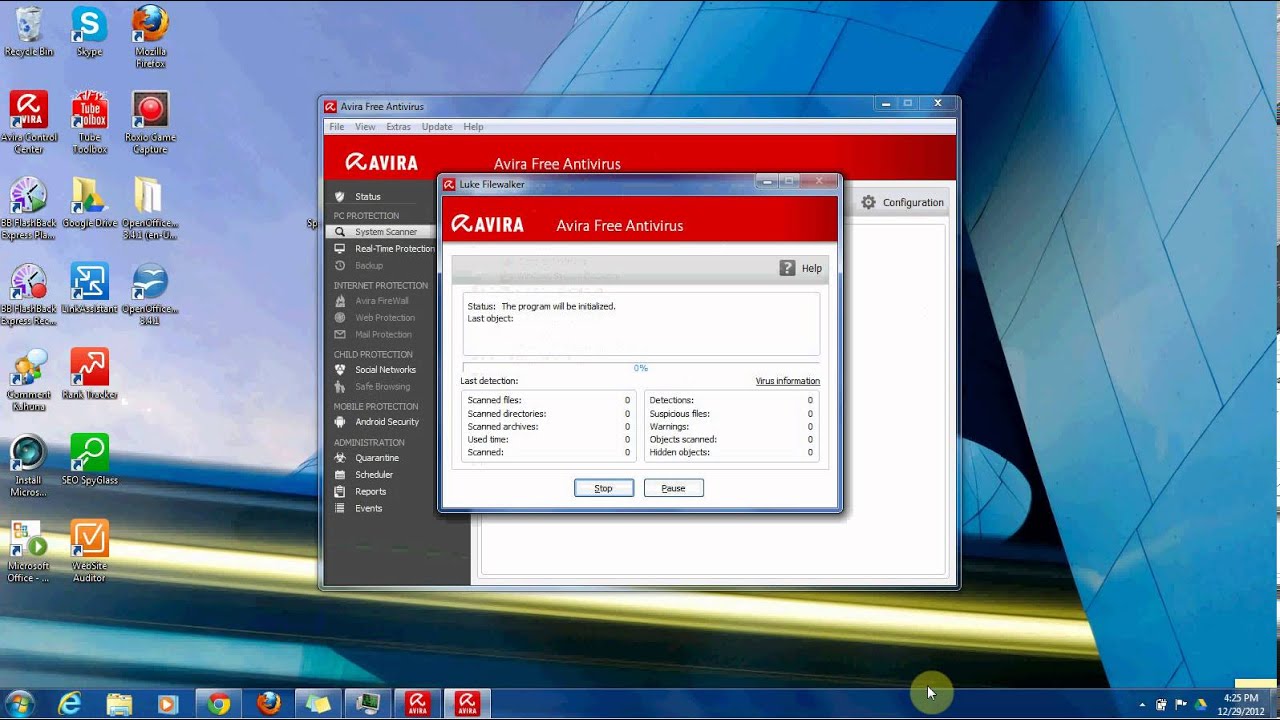Select the Skype desktop icon
This screenshot has height=720, width=1280.
(89, 33)
